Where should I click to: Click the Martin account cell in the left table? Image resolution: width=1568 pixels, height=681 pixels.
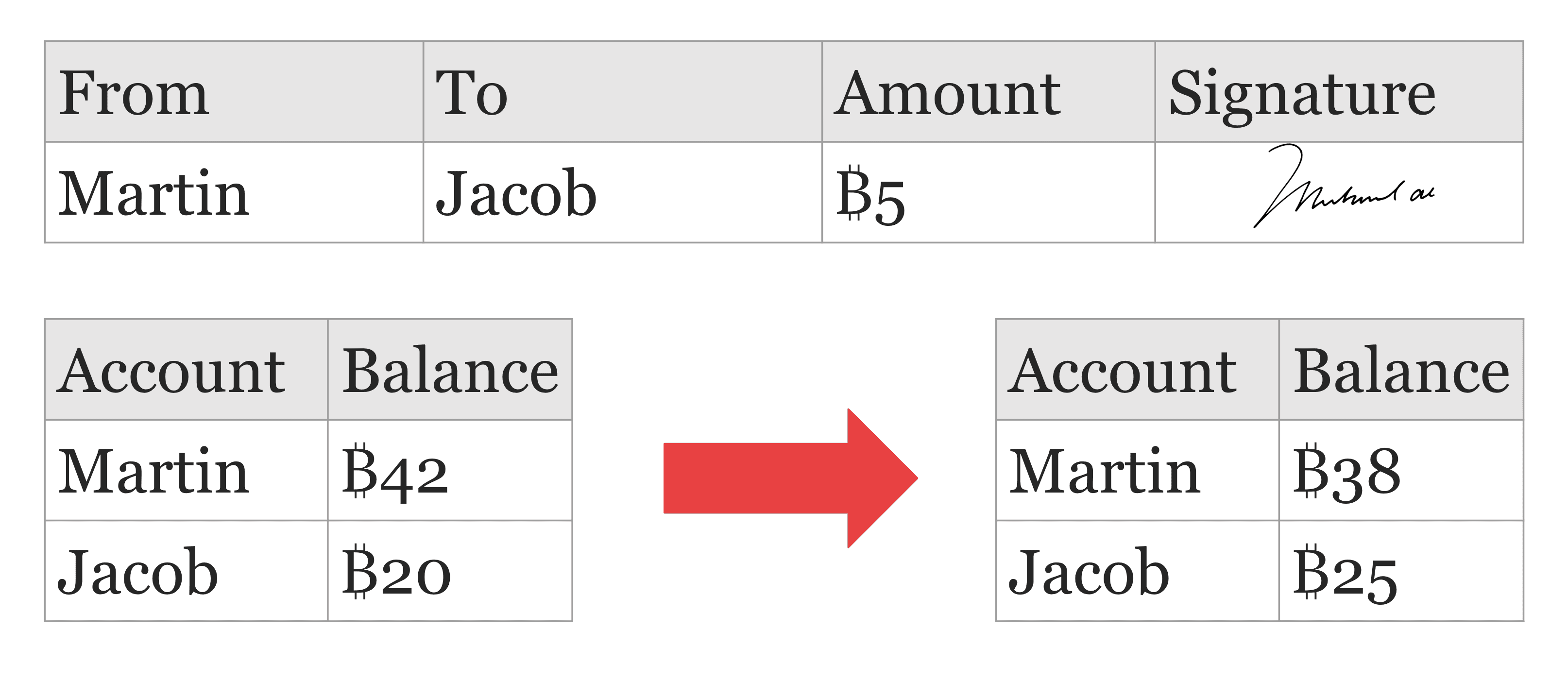tap(186, 470)
